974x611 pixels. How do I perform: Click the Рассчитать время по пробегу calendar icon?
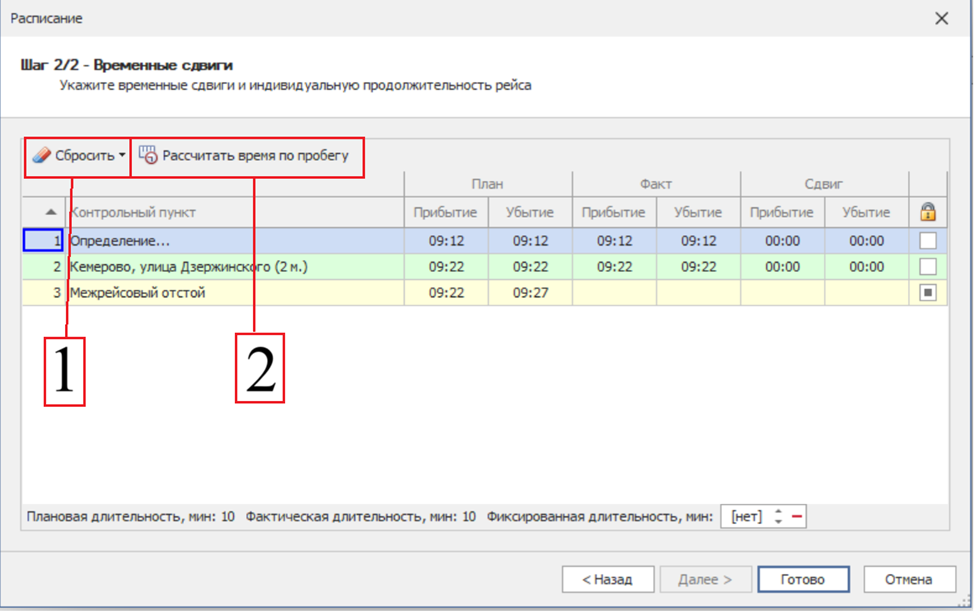click(148, 156)
